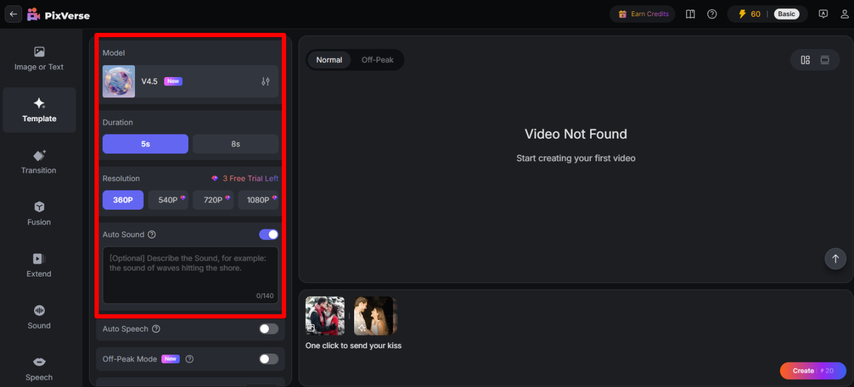854x387 pixels.
Task: Select the winter kiss template thumbnail
Action: click(325, 315)
